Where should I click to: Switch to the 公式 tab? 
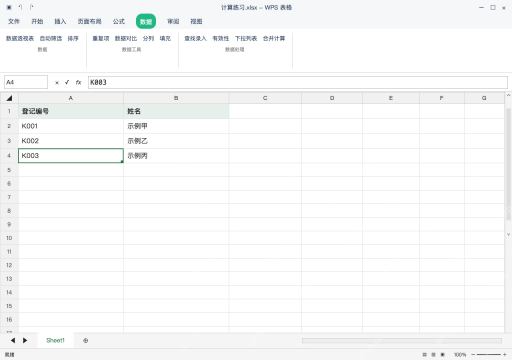pos(119,22)
